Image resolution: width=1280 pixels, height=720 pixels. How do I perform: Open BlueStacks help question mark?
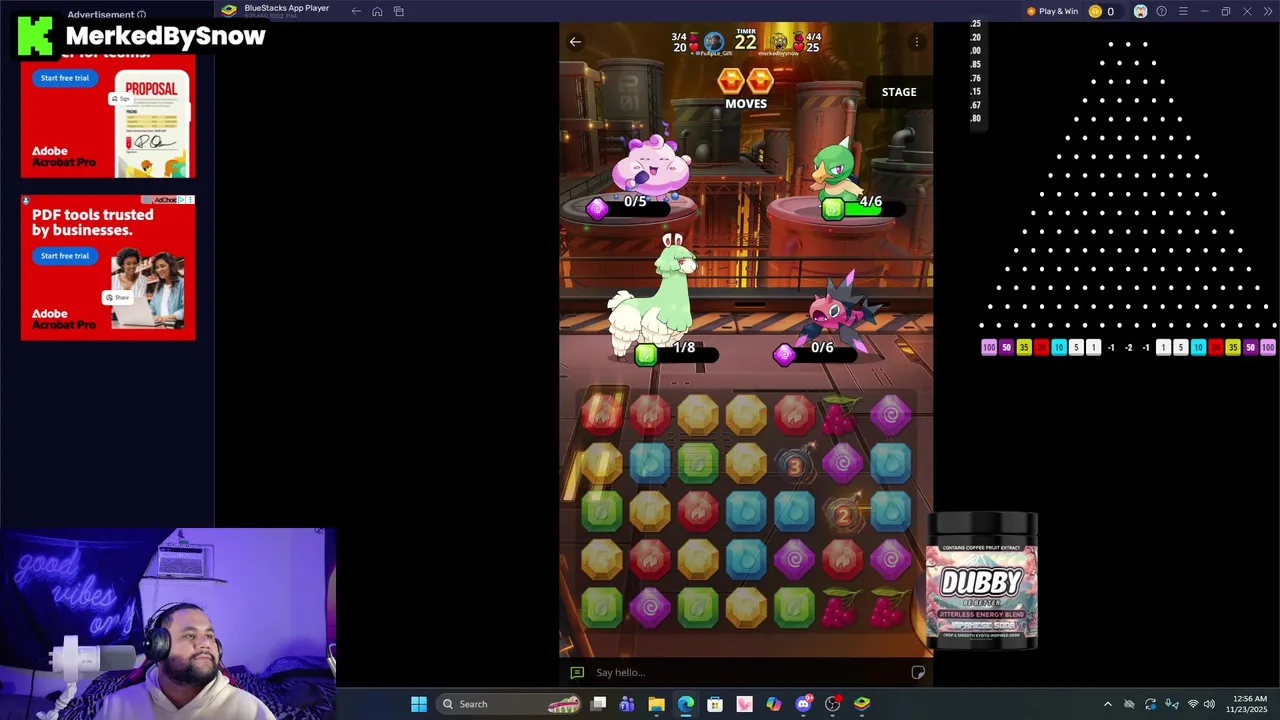click(x=1161, y=11)
